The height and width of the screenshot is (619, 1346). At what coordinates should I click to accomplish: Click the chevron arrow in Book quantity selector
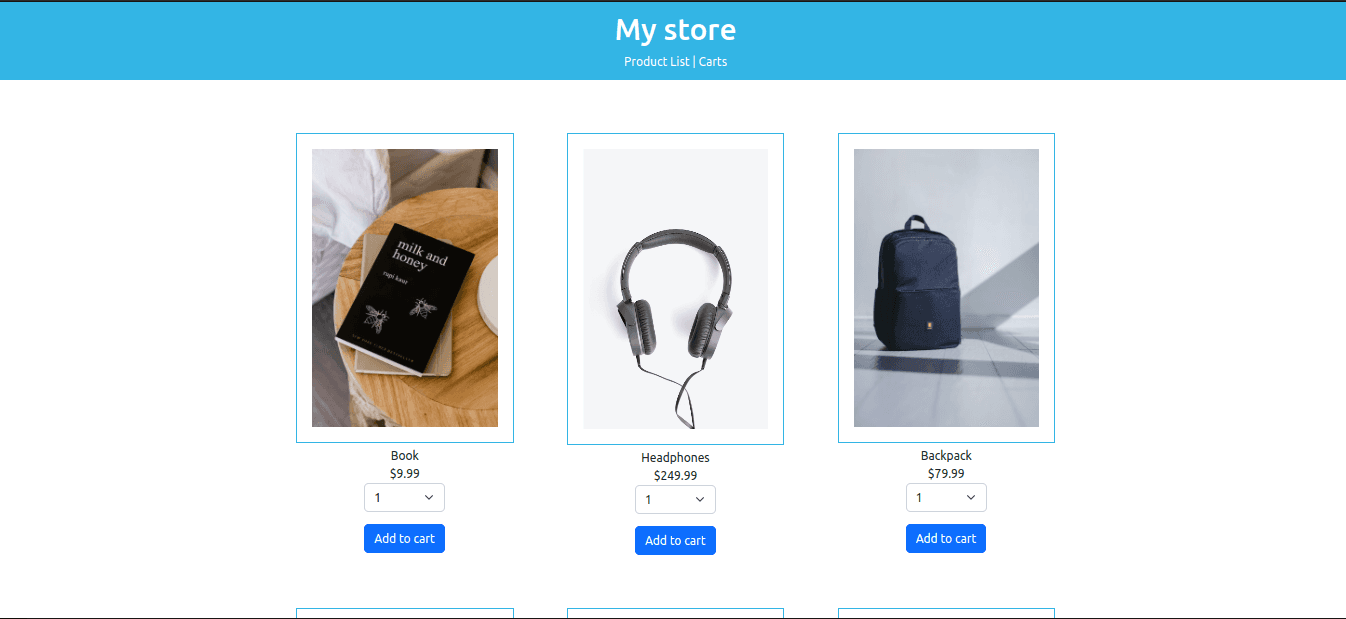(429, 497)
